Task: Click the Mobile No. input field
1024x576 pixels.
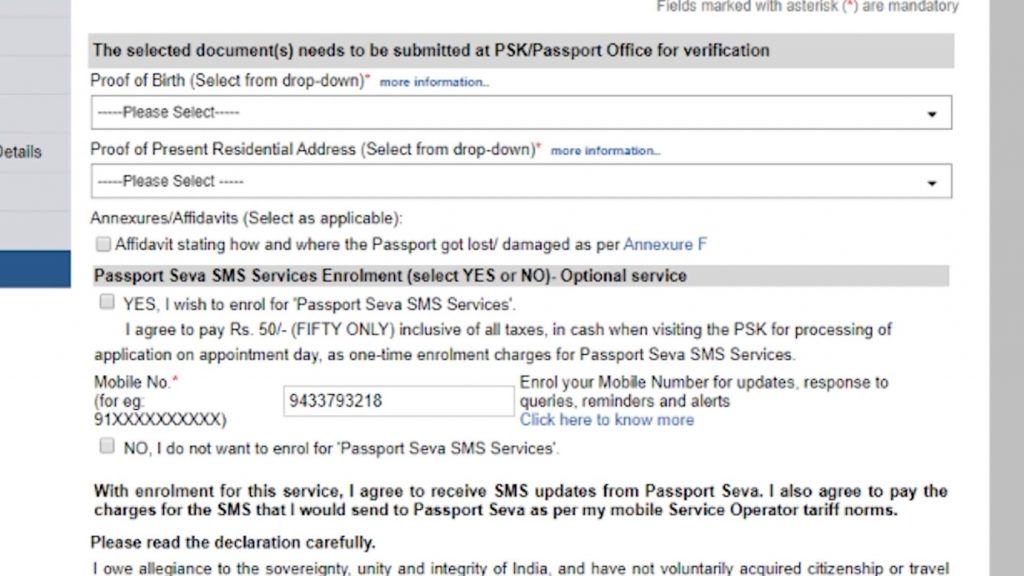Action: 398,402
